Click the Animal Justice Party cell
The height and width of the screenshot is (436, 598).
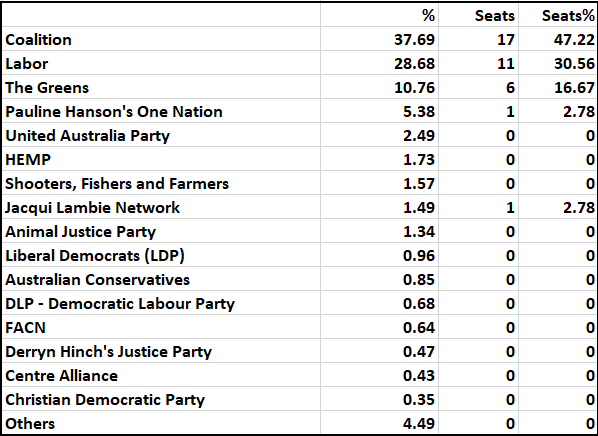coord(161,231)
